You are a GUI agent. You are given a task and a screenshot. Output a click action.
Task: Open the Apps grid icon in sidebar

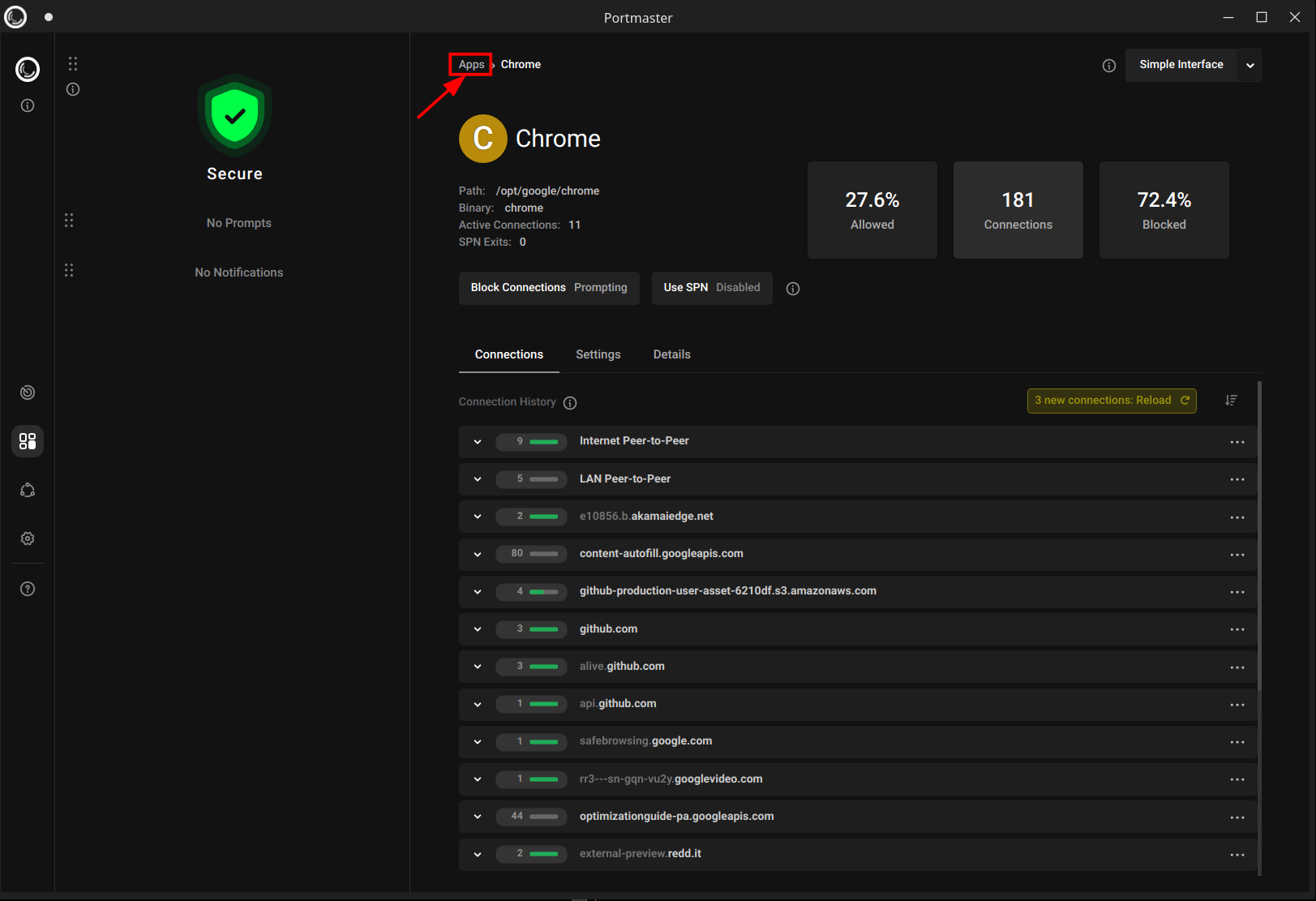28,441
